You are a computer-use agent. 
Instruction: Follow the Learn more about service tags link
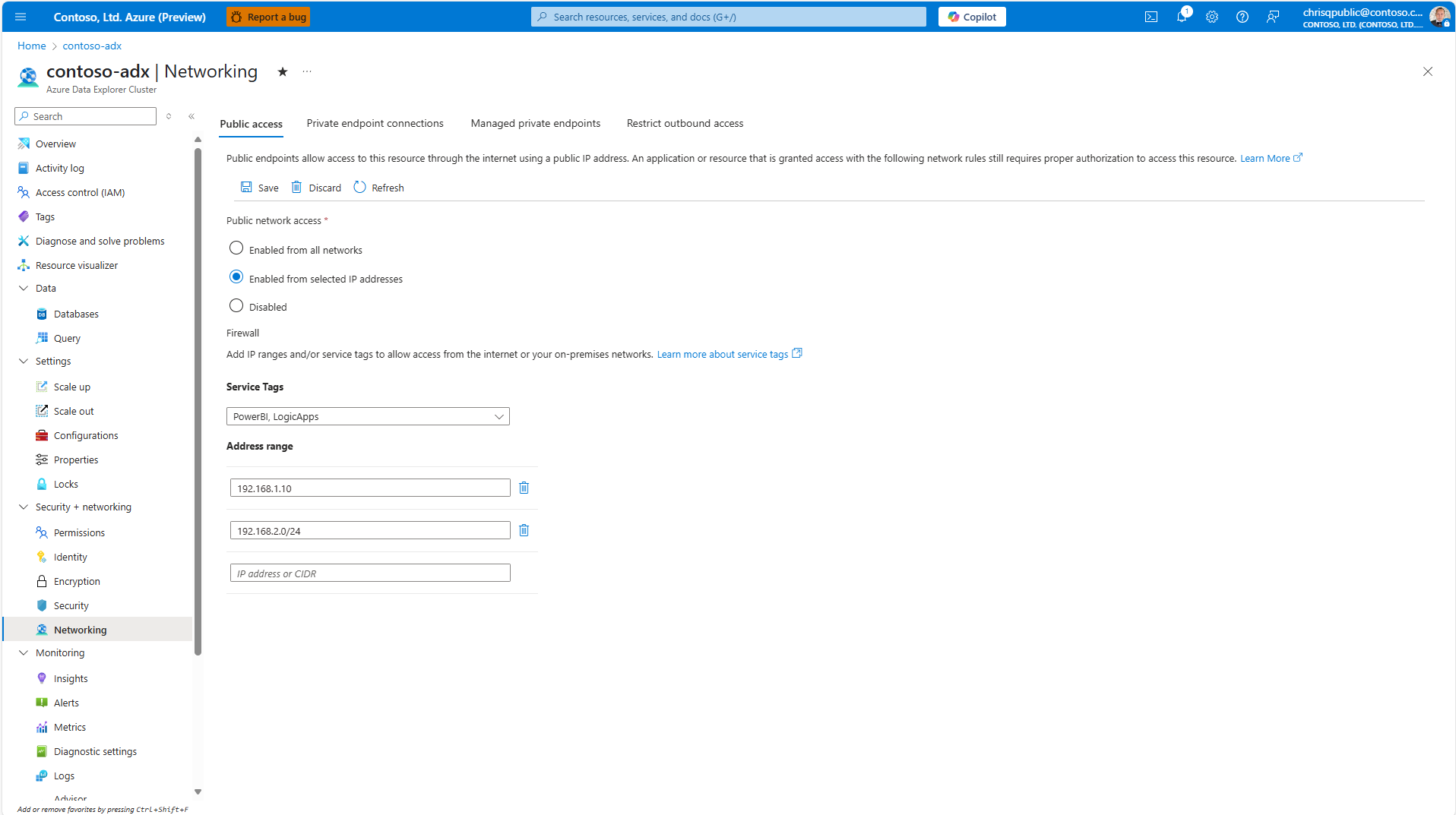click(720, 354)
